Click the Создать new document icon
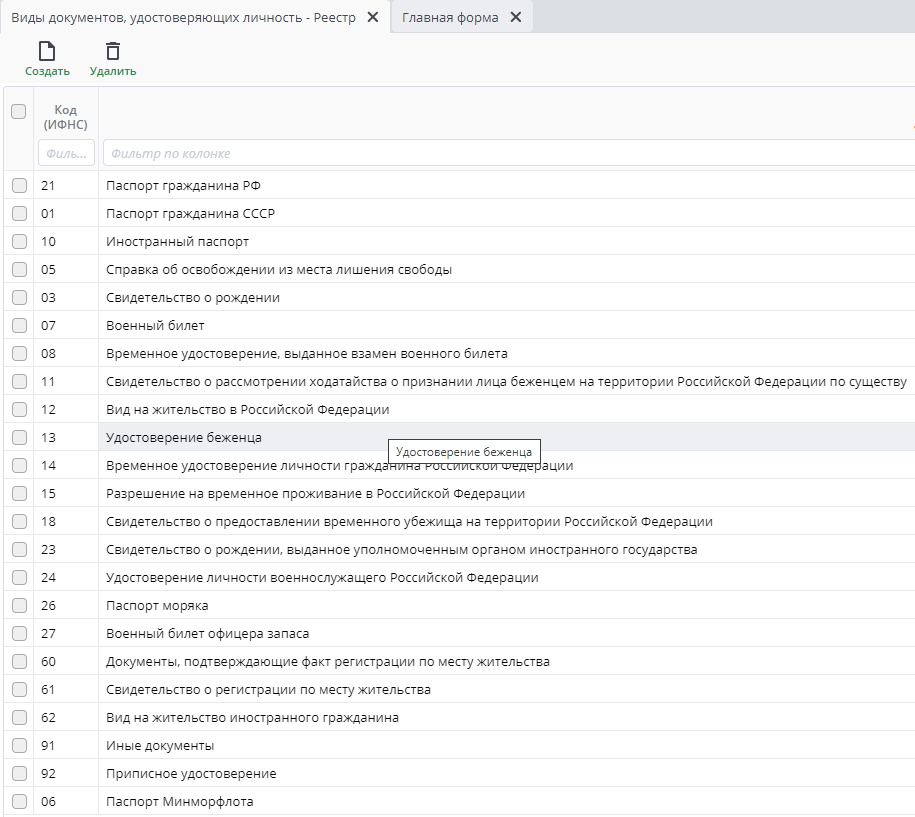 pos(47,52)
